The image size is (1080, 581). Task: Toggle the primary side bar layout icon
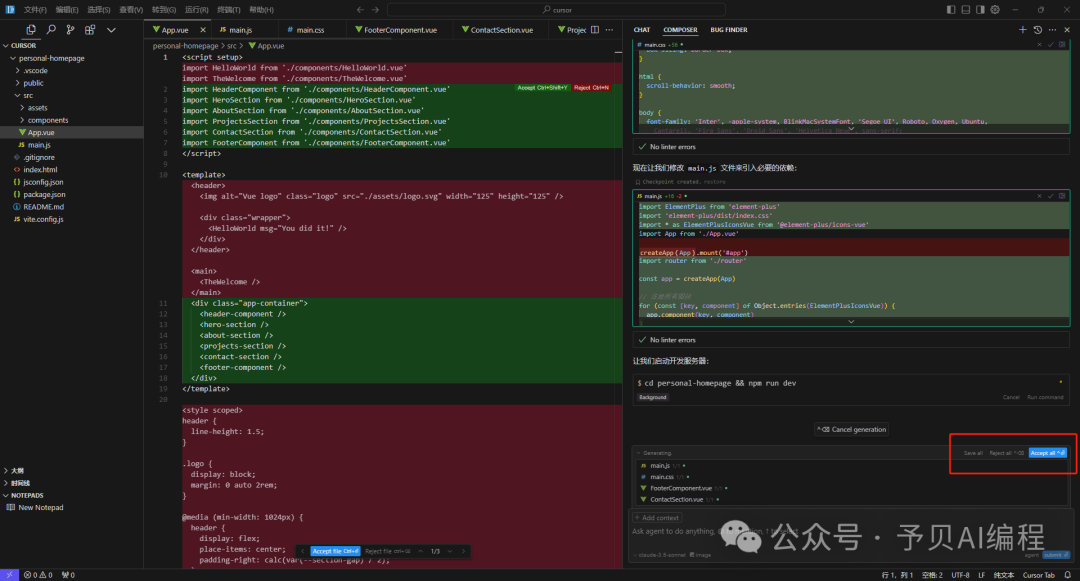pyautogui.click(x=951, y=10)
